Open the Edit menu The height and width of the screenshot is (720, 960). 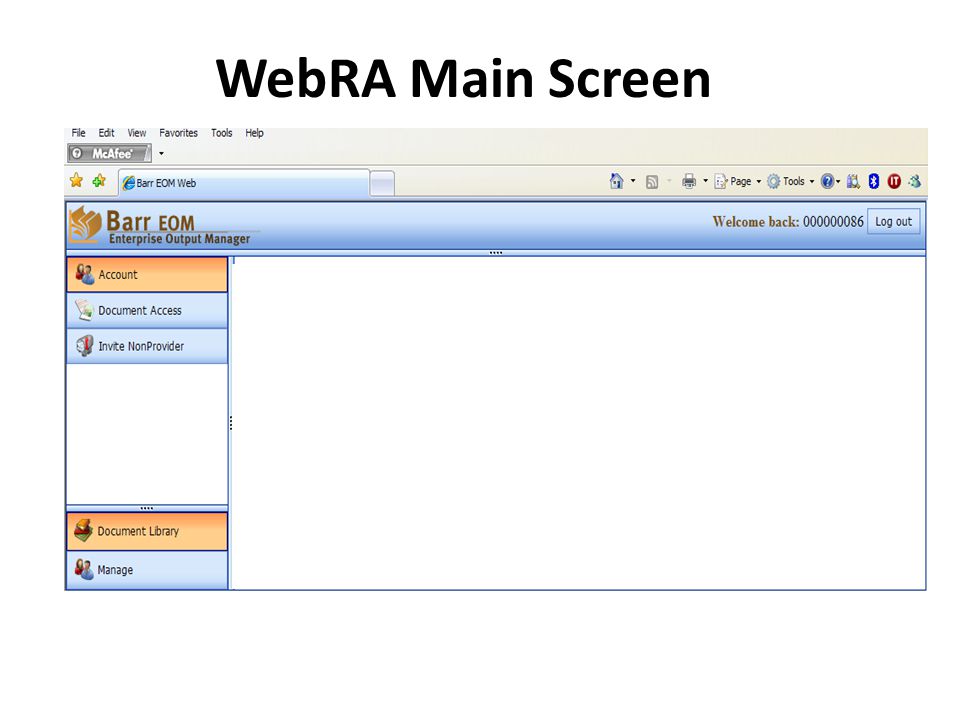click(x=107, y=133)
